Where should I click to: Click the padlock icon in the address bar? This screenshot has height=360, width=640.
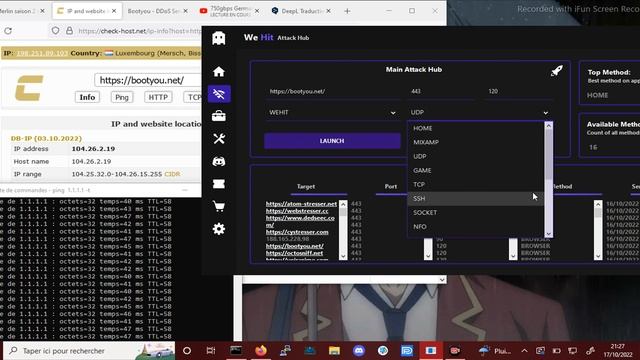click(69, 31)
